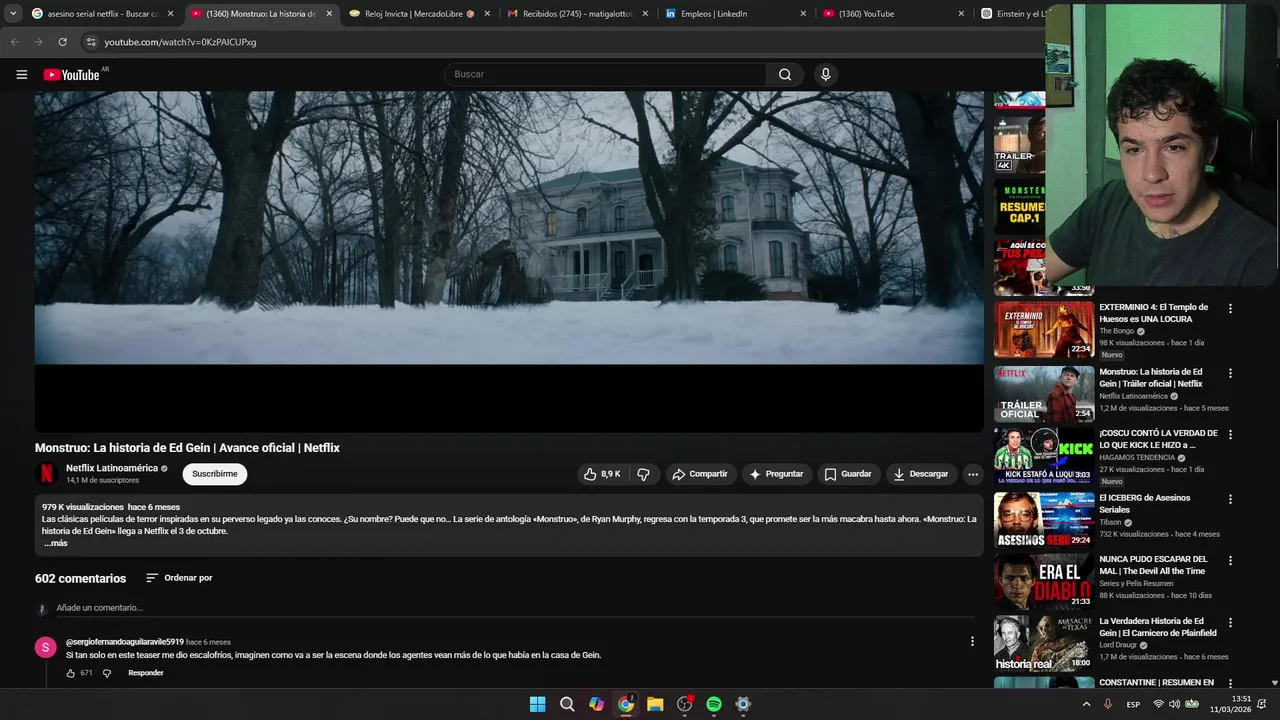Close the Monstruo YouTube tab
This screenshot has height=720, width=1280.
pyautogui.click(x=329, y=14)
